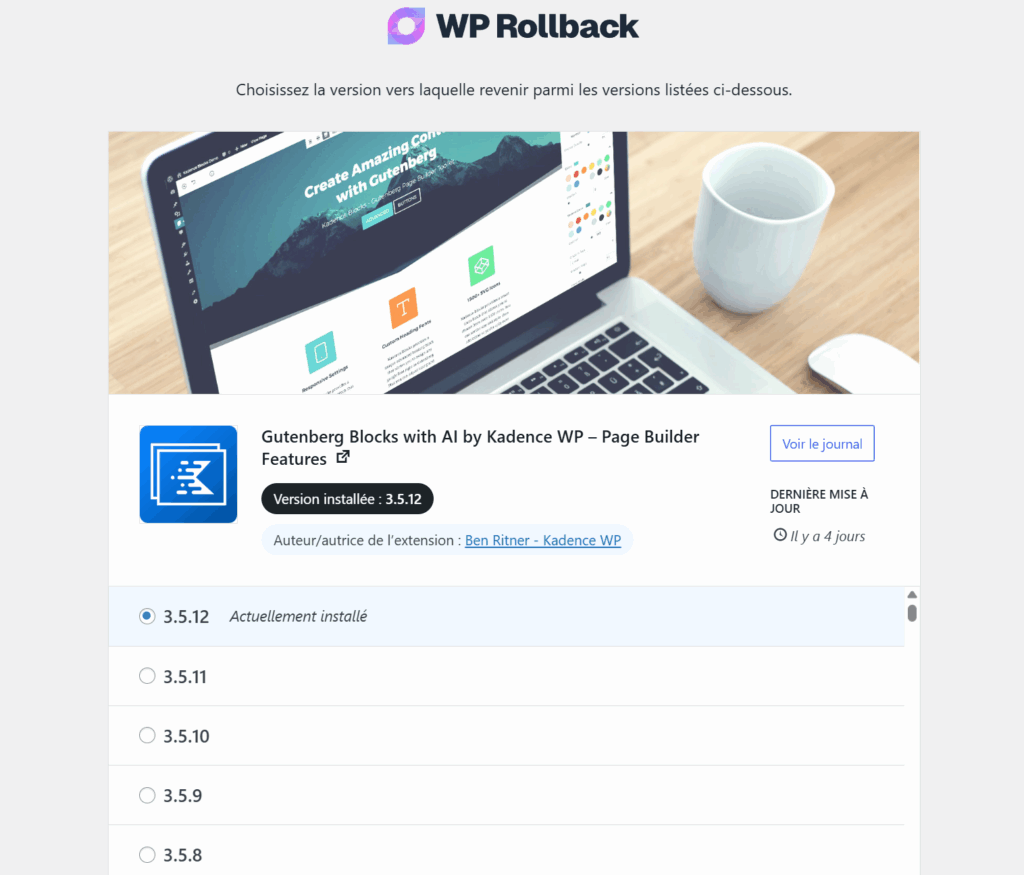Click the Kadence Blocks plugin icon

(x=188, y=474)
